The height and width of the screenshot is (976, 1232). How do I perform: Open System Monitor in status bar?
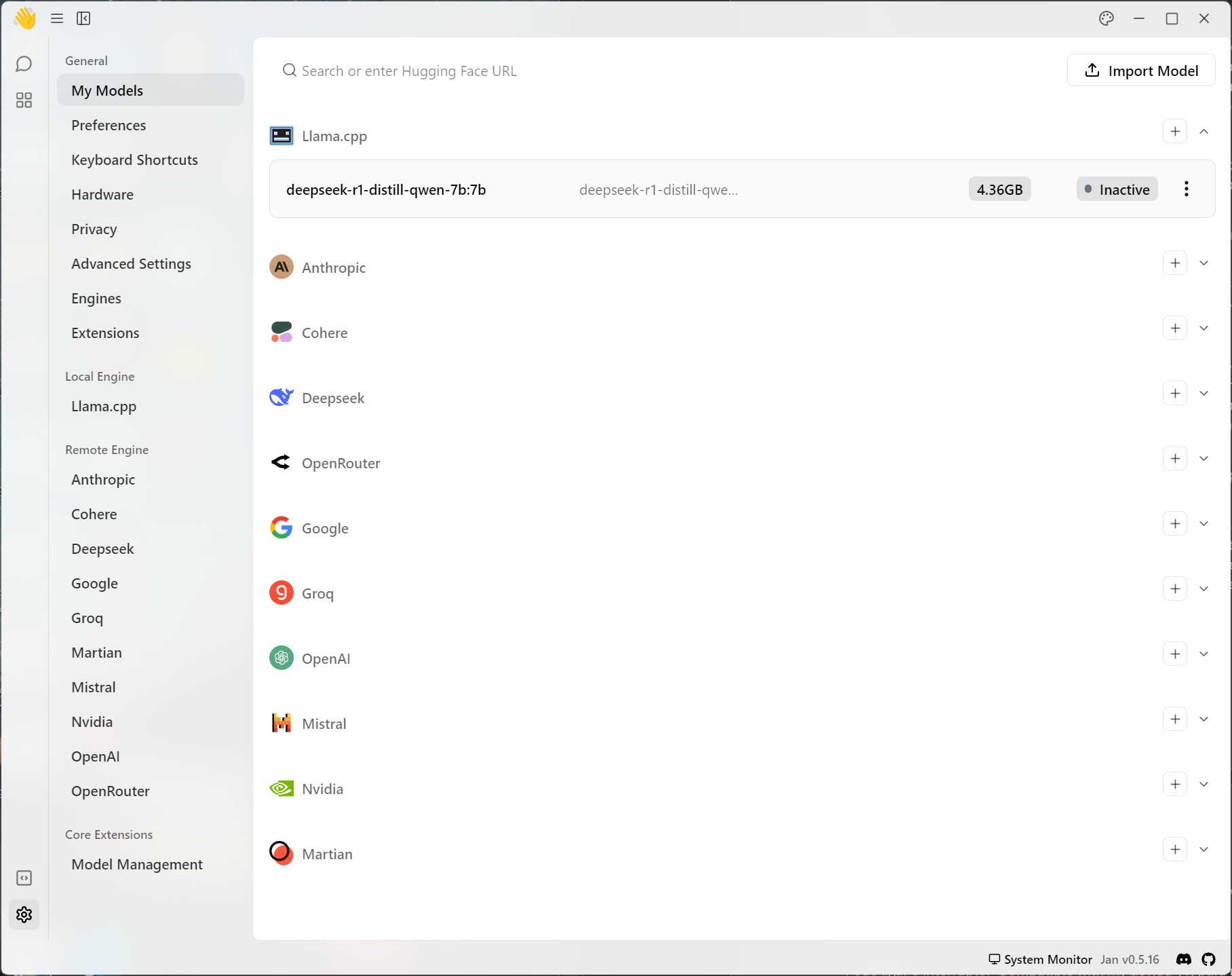tap(1040, 959)
